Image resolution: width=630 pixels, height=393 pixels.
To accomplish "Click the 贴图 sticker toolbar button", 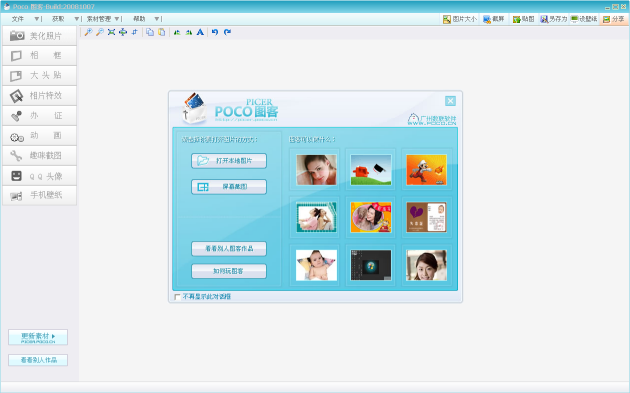I will pyautogui.click(x=524, y=19).
